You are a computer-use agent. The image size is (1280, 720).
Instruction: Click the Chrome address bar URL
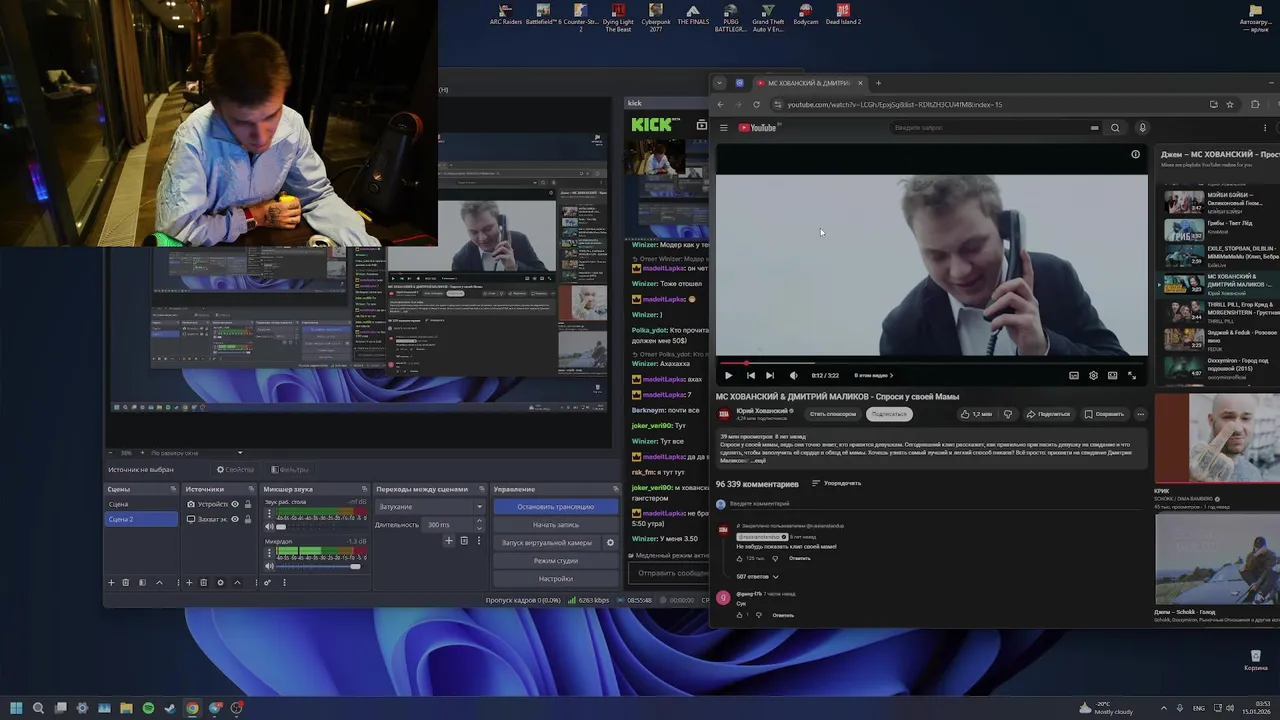(894, 104)
